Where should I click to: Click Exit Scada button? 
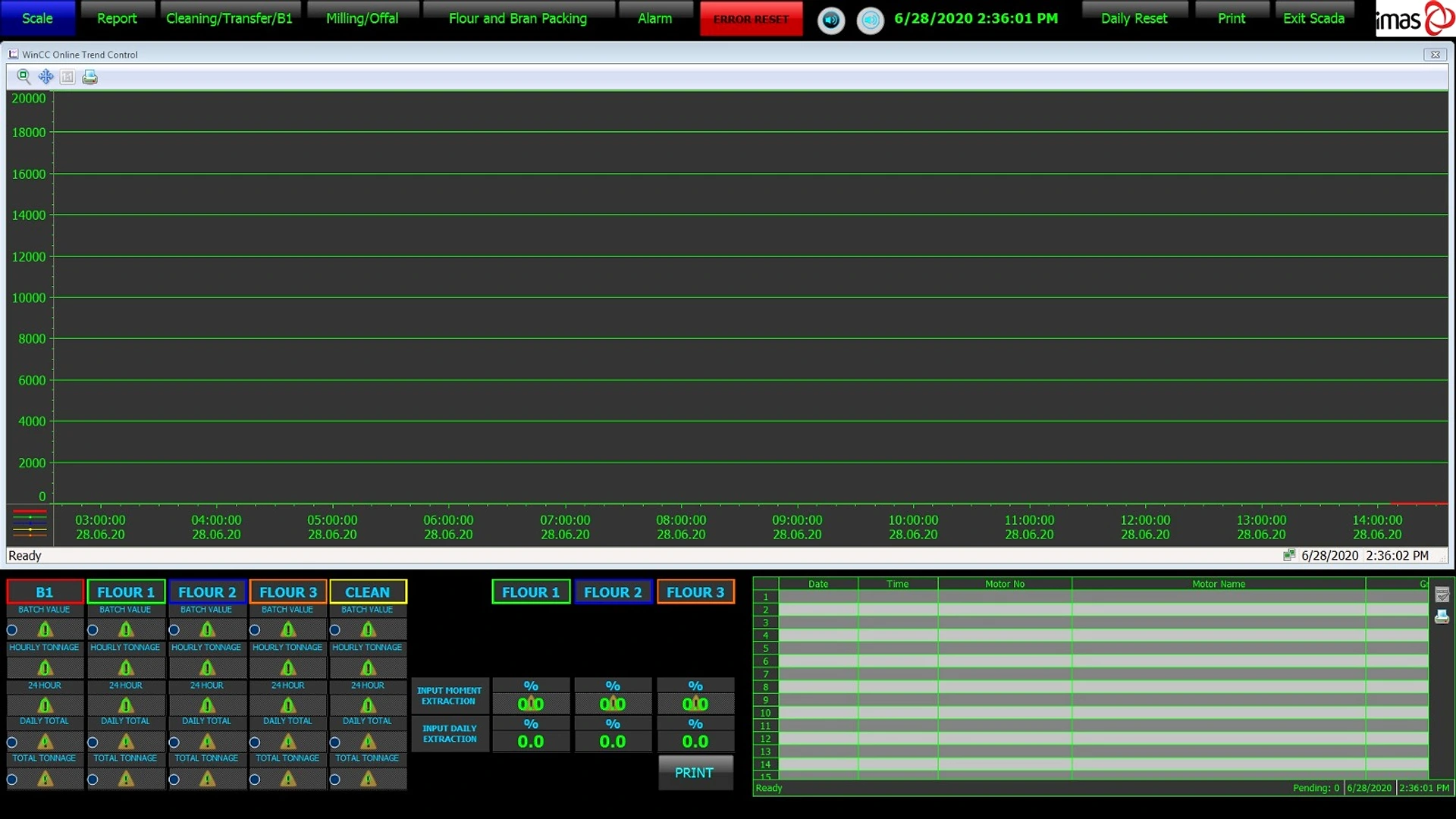[1313, 18]
